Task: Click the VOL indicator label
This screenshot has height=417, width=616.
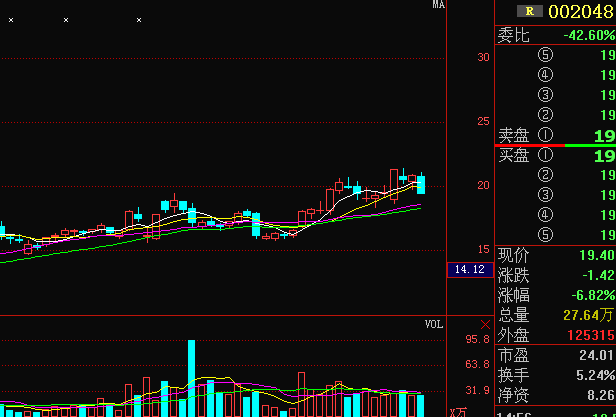Action: click(x=434, y=325)
